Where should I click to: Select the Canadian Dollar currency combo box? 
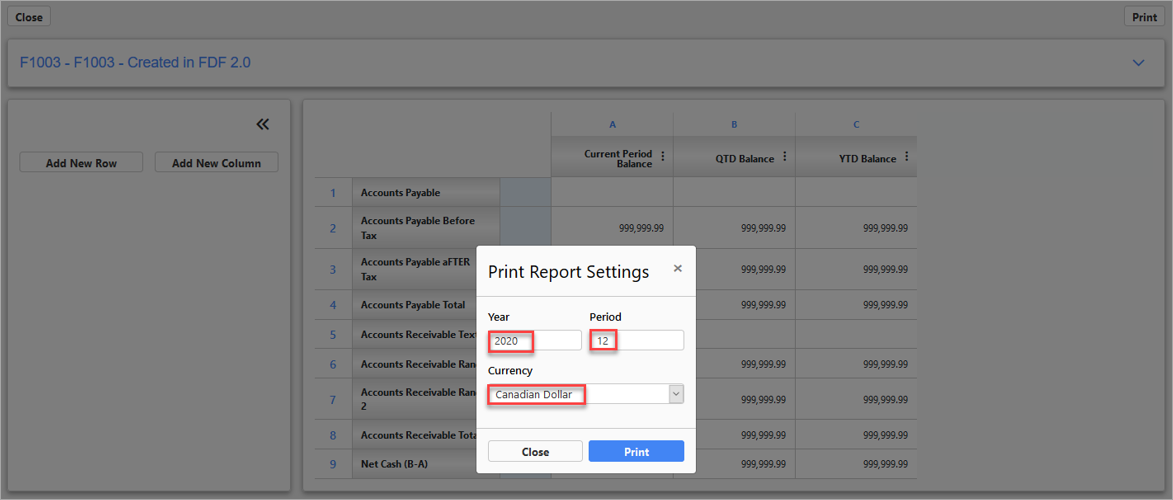(x=577, y=394)
